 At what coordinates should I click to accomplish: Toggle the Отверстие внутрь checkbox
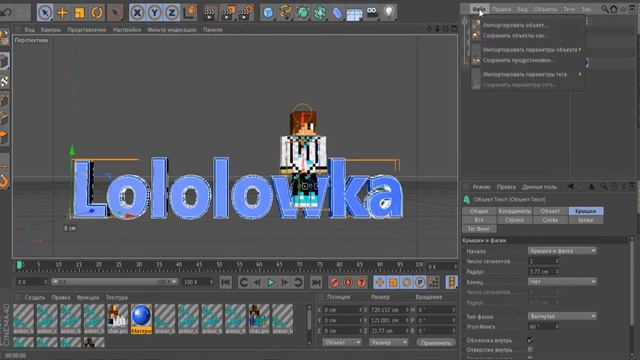point(530,349)
